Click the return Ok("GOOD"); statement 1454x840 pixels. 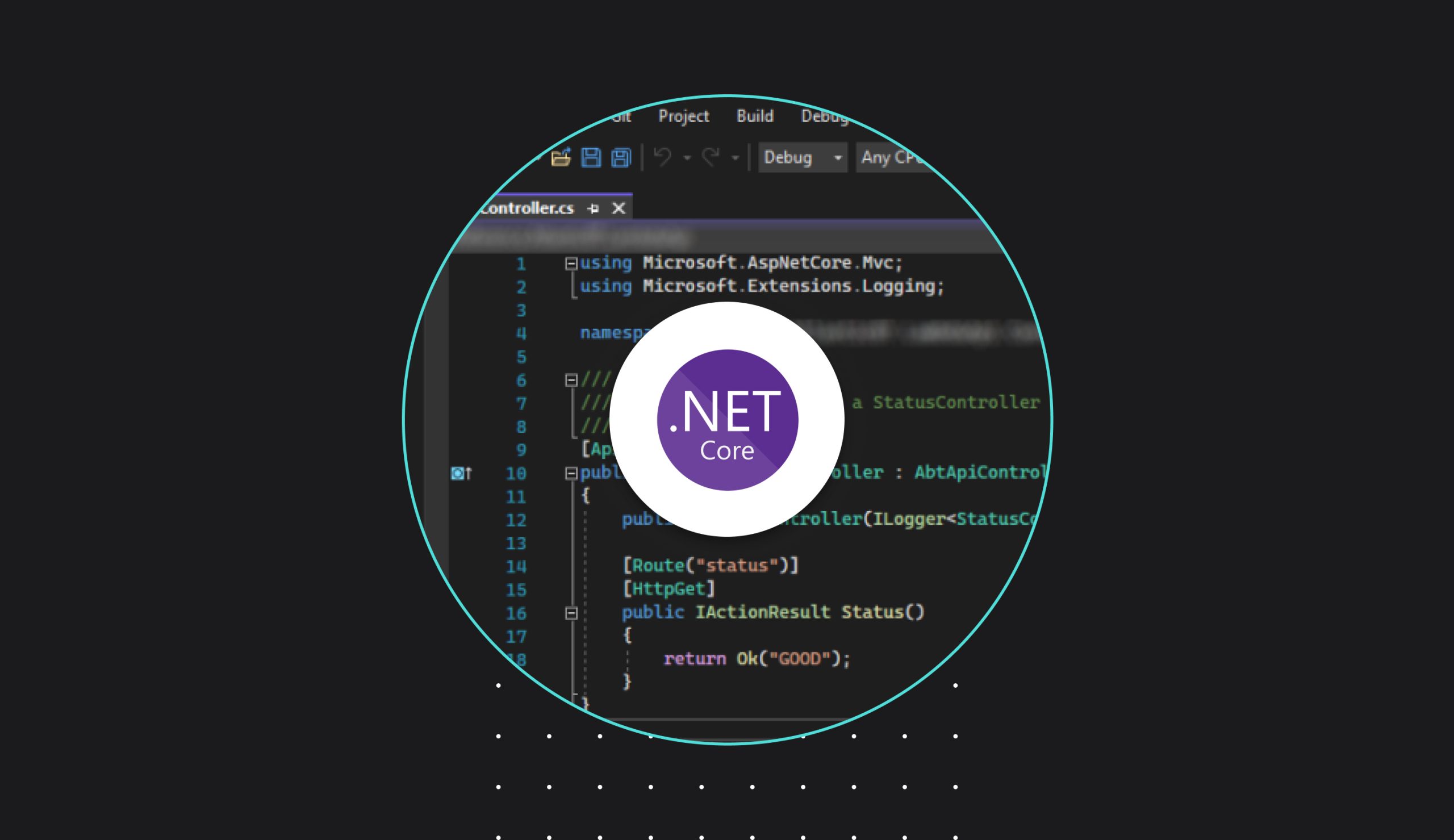[757, 659]
